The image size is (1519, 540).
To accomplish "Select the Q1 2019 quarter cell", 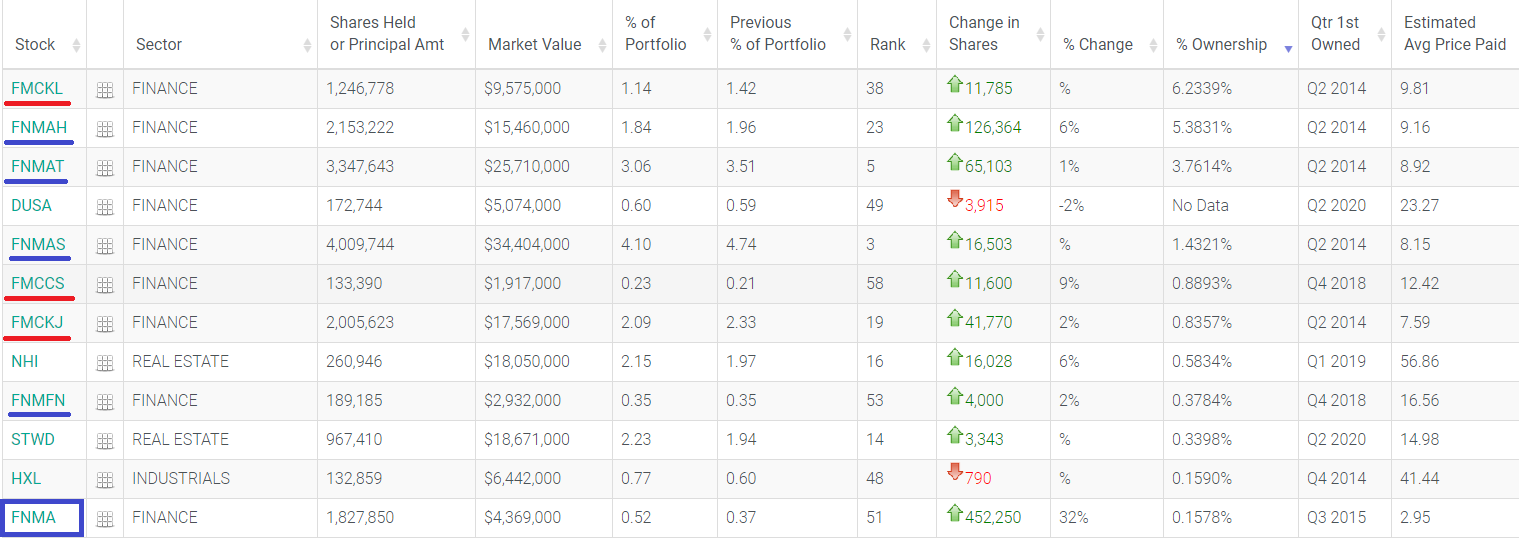I will click(1345, 361).
